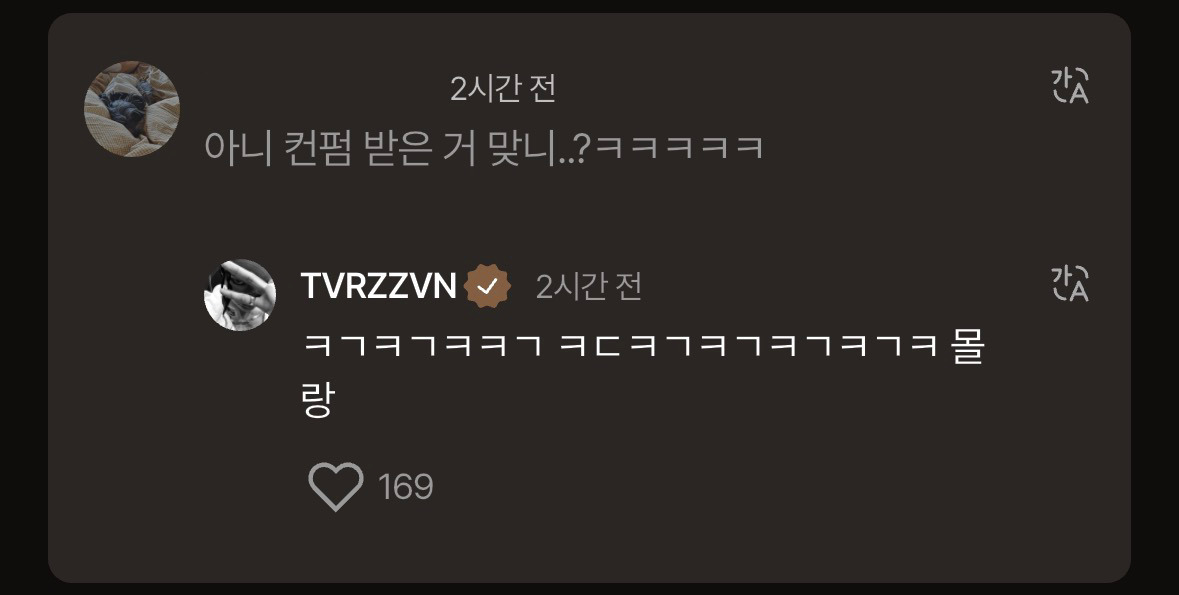Like the reply with the heart icon
Screen dimensions: 1179x595
335,487
